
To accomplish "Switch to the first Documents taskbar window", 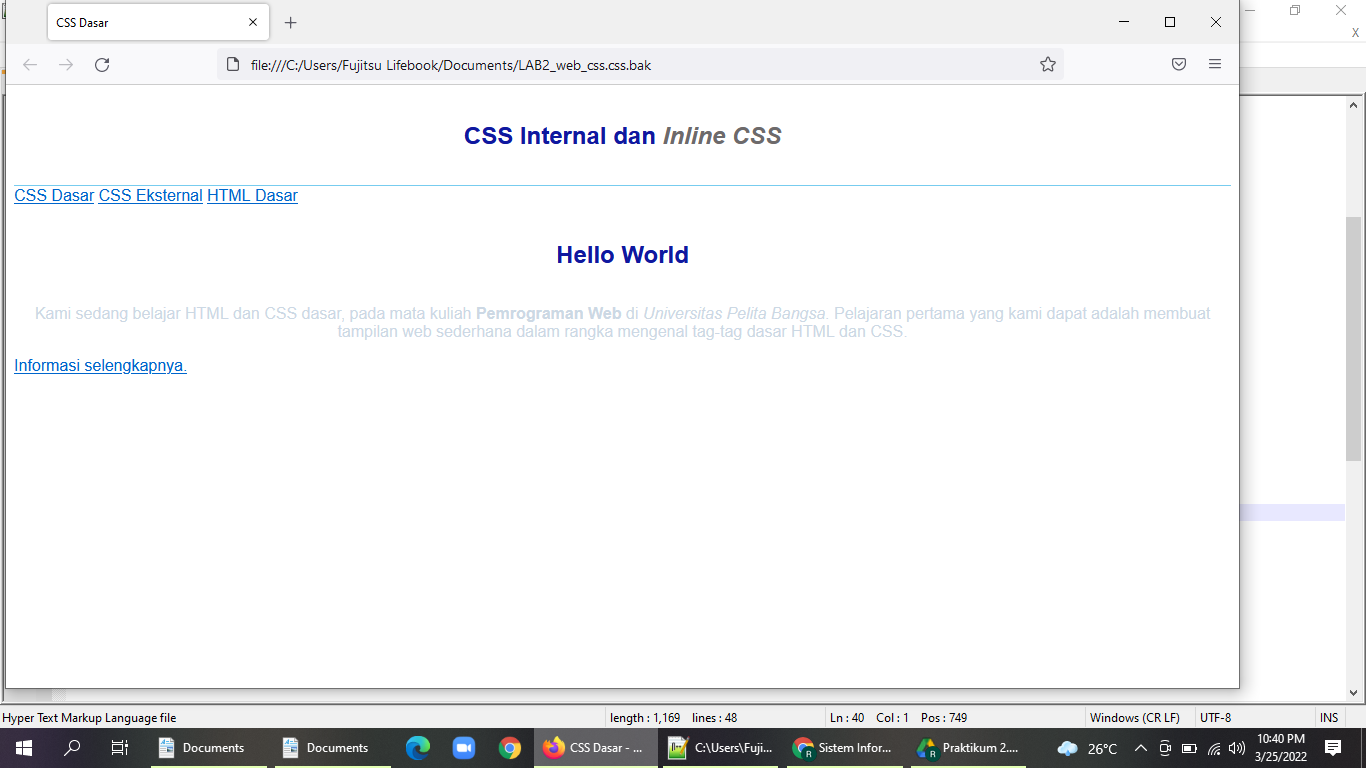I will 209,748.
